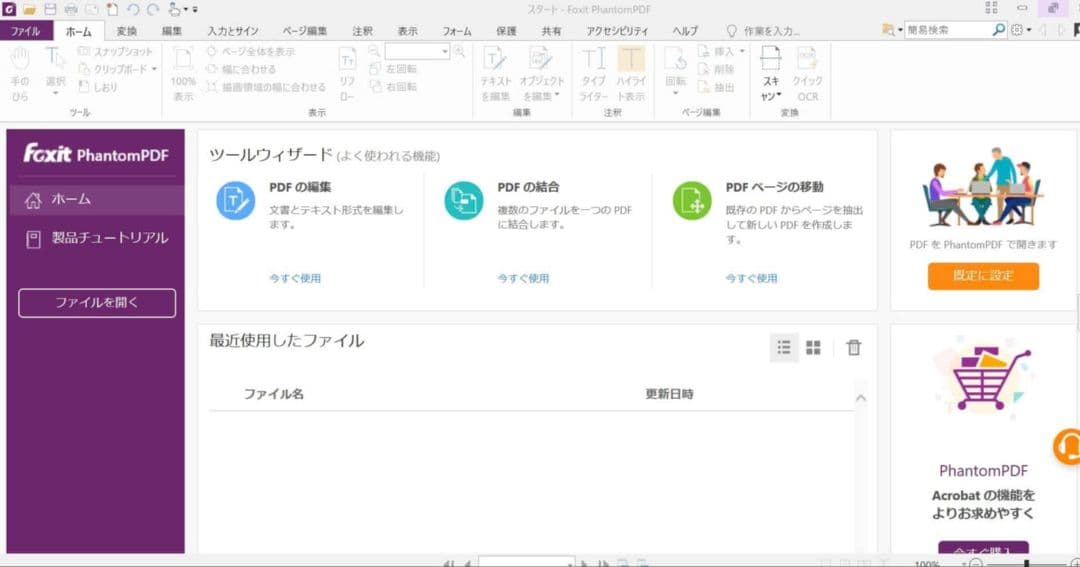Click Delete pages (削除)

pyautogui.click(x=716, y=70)
